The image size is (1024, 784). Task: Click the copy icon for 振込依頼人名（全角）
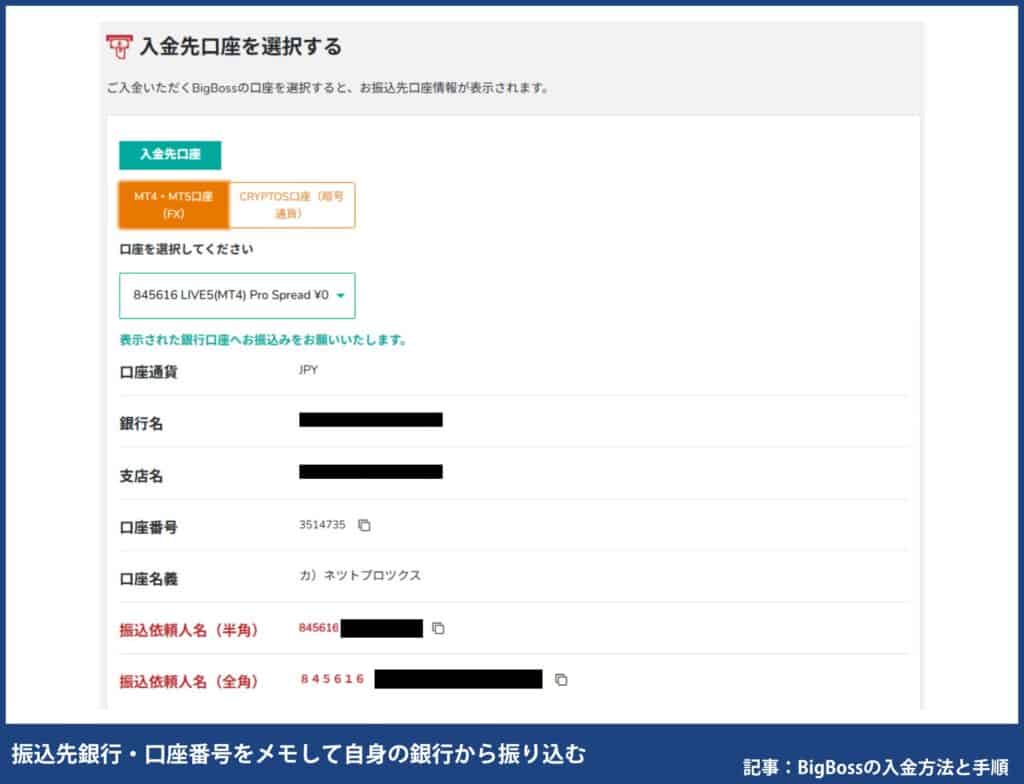tap(561, 680)
